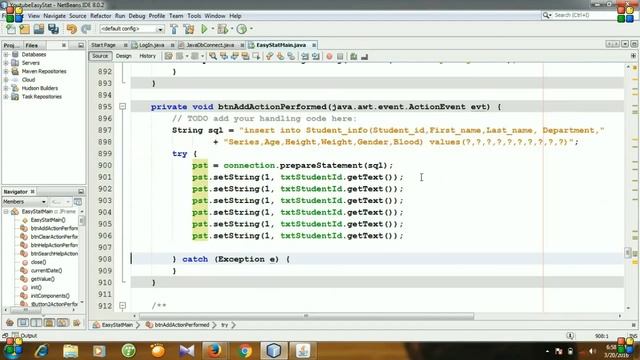Image resolution: width=640 pixels, height=360 pixels.
Task: Click the Shift Line Left icon
Action: [x=305, y=56]
